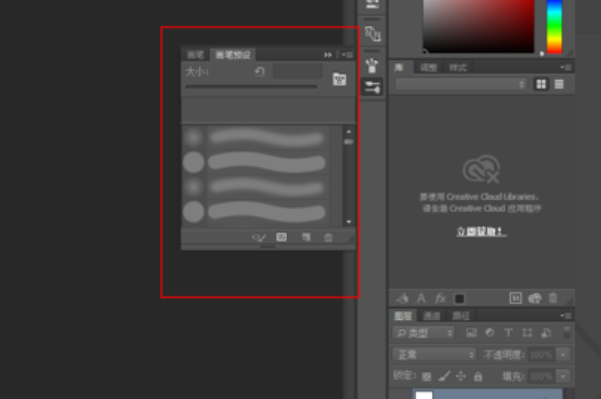Open the blend mode dropdown (正常)
Screen dimensions: 601x399
pos(434,355)
